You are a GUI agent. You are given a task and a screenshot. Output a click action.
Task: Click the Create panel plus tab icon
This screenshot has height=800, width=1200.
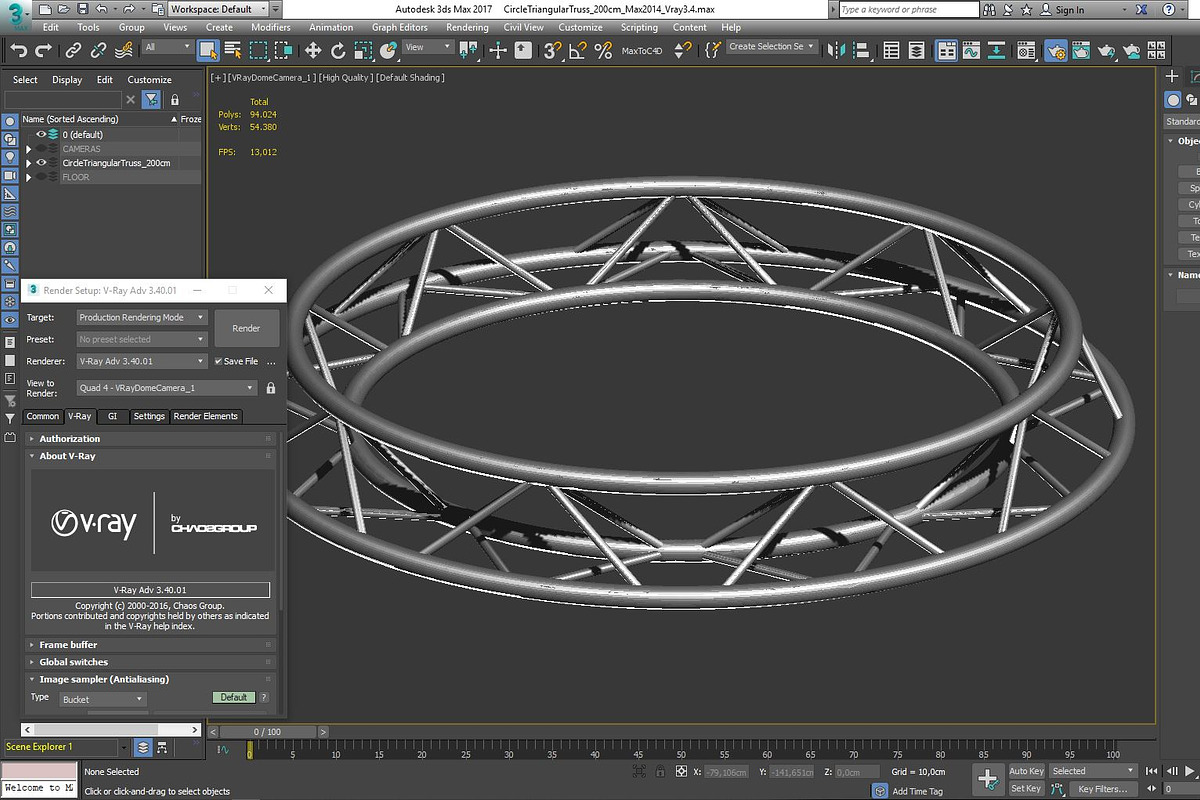pos(1174,77)
